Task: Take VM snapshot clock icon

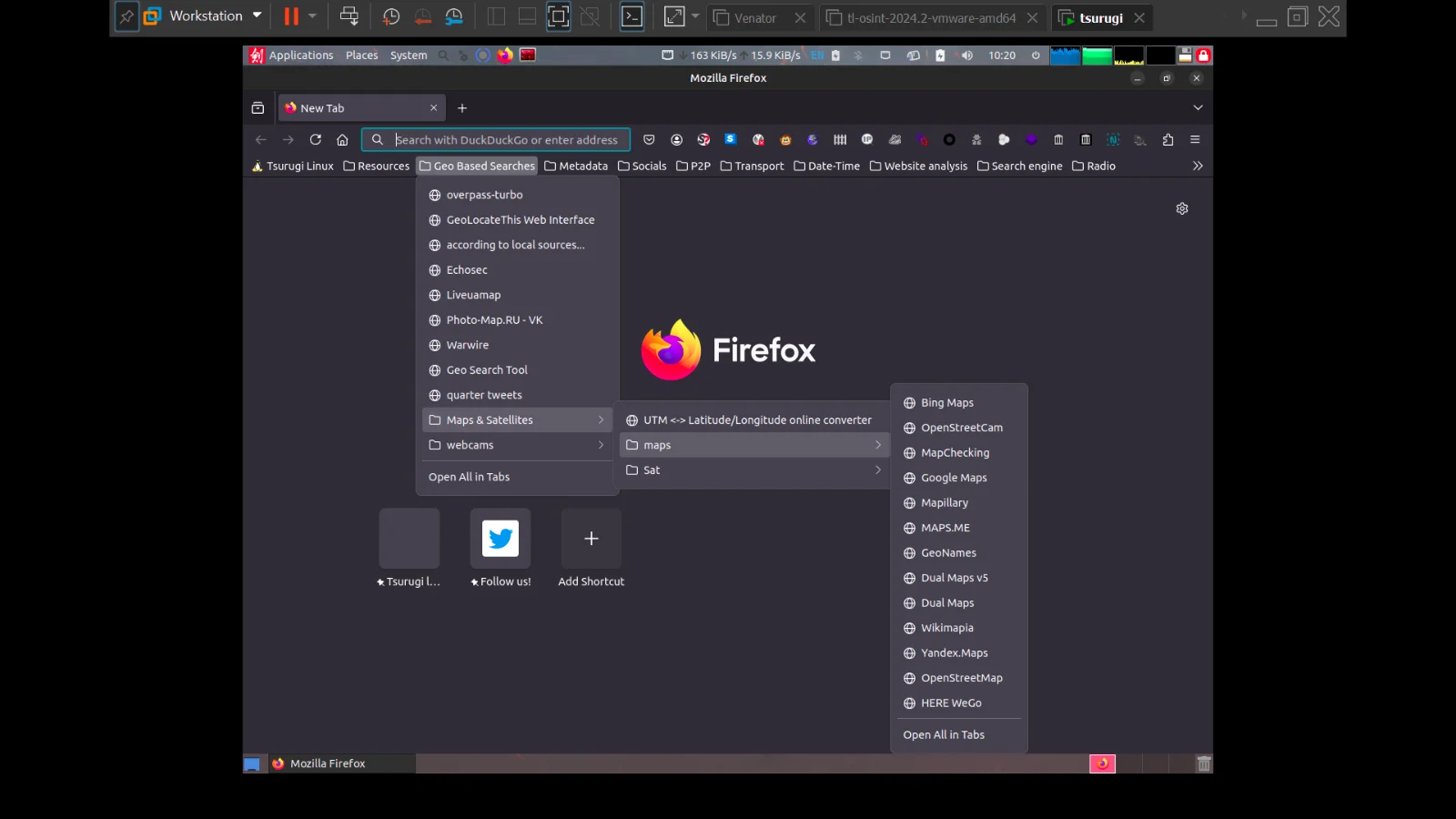Action: tap(391, 16)
